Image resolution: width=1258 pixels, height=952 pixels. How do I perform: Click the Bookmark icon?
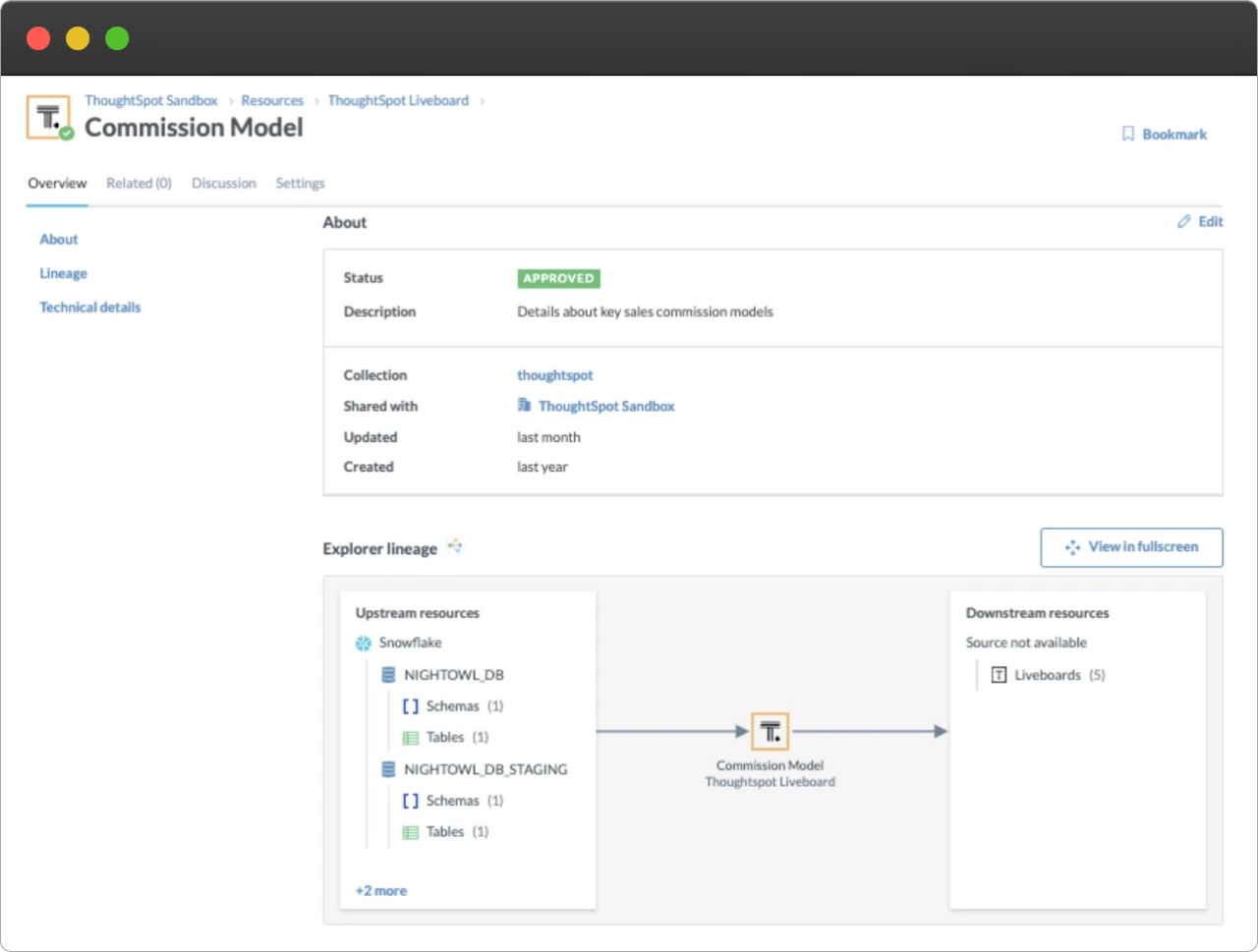[x=1128, y=134]
